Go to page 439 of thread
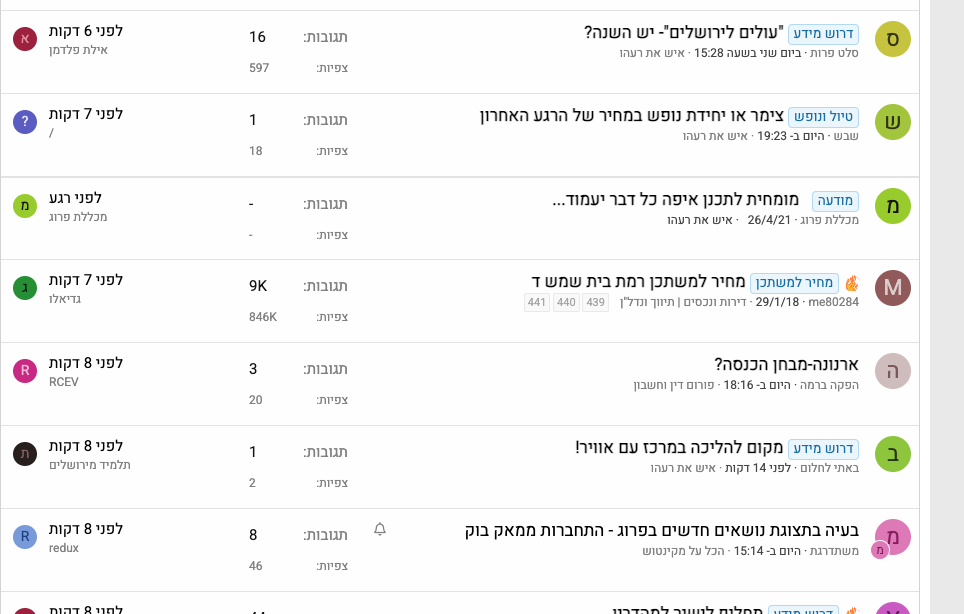Viewport: 964px width, 614px height. coord(595,302)
